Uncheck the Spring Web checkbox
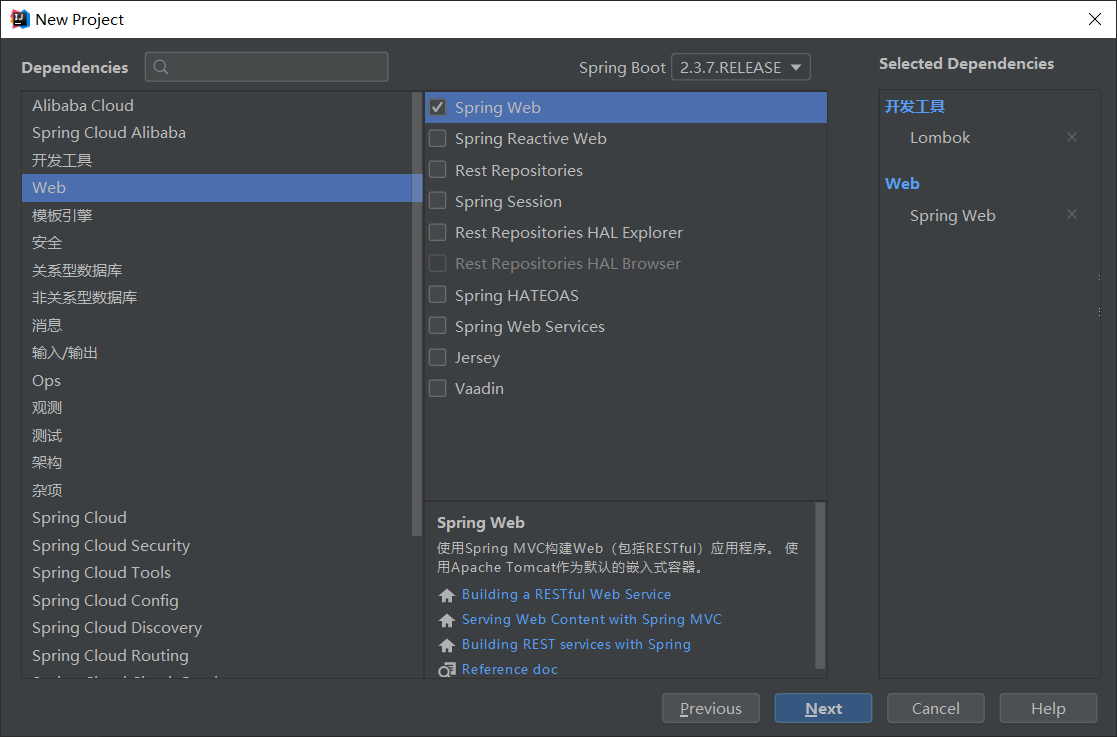The height and width of the screenshot is (737, 1117). click(438, 108)
